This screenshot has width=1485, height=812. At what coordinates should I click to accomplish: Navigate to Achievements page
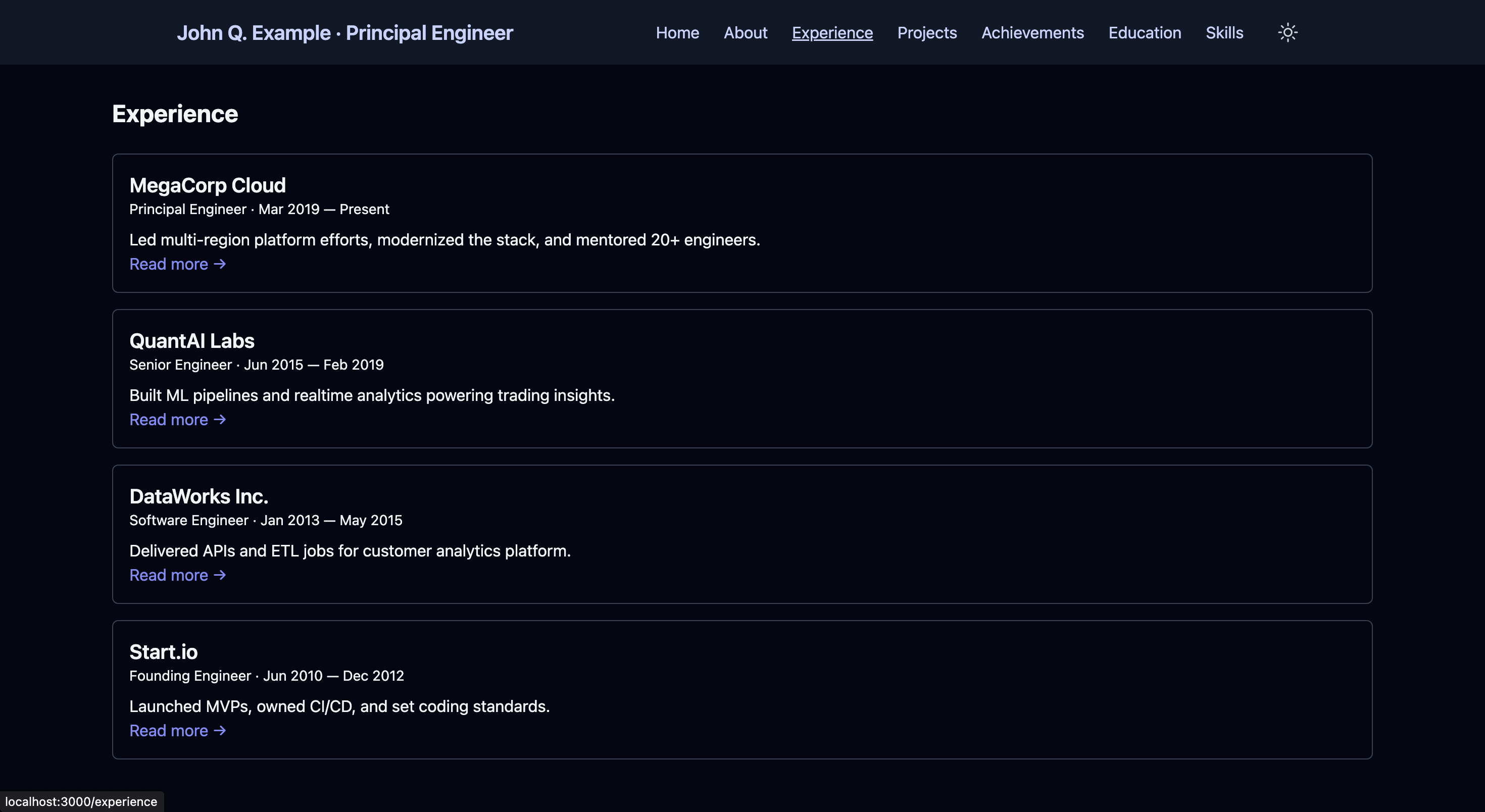click(1032, 33)
